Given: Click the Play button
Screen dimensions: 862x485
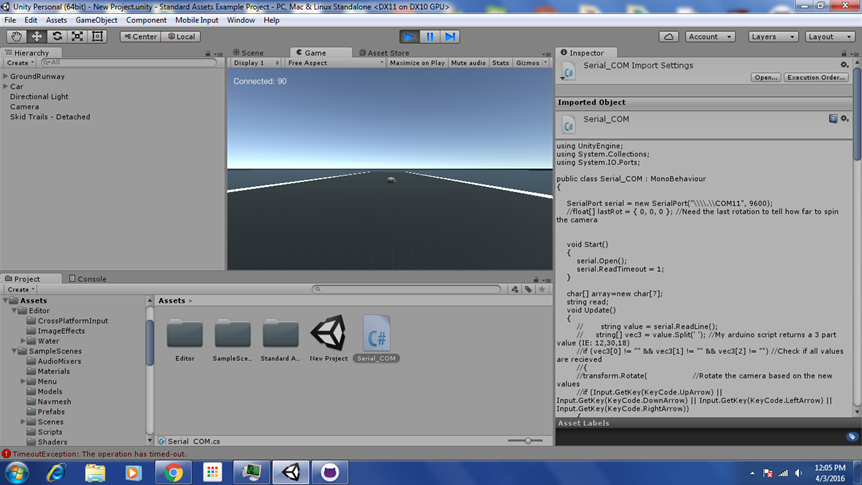Looking at the screenshot, I should click(409, 37).
